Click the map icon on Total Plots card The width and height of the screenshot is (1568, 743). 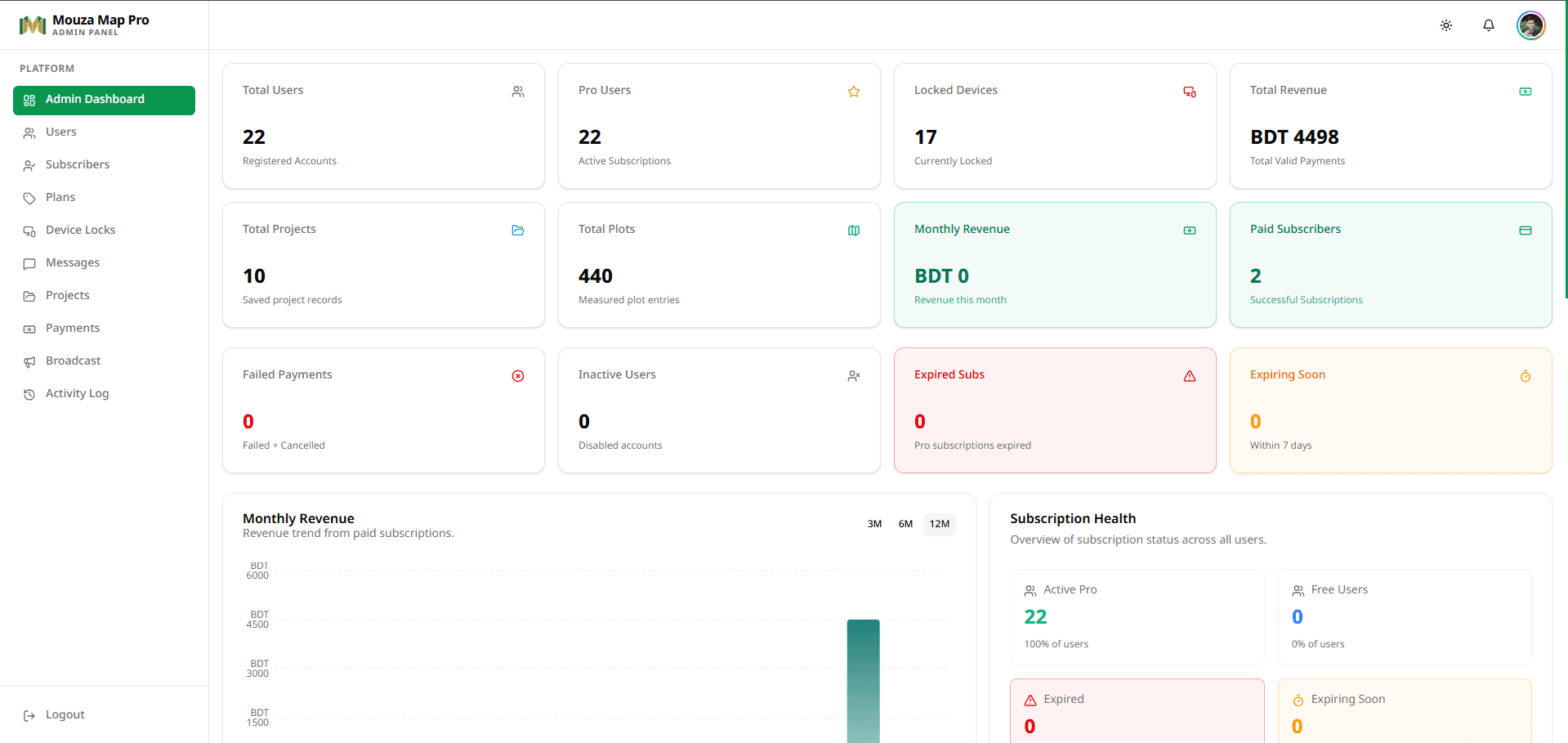[x=854, y=231]
